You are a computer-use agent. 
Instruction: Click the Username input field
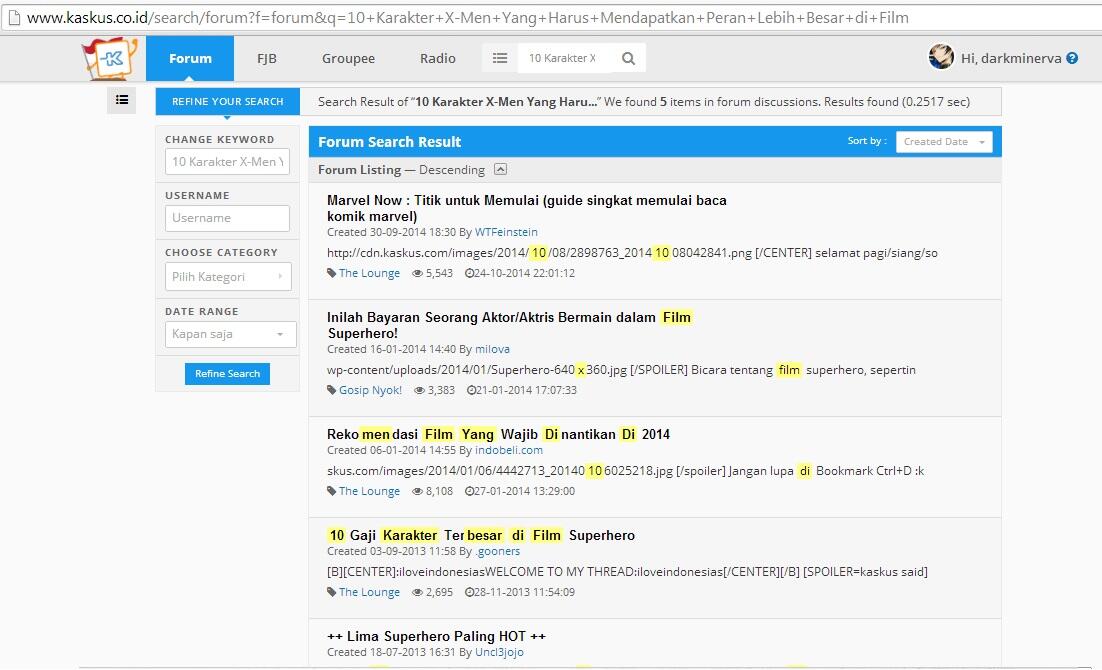pyautogui.click(x=227, y=218)
